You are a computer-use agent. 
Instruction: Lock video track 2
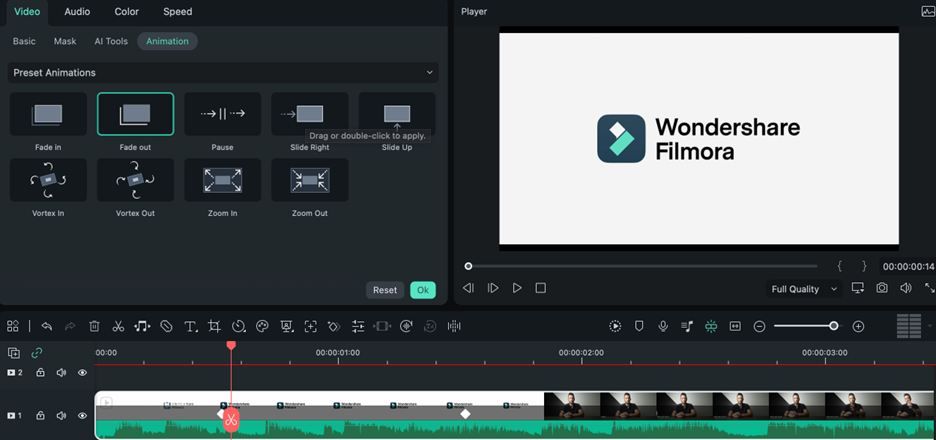click(x=41, y=373)
